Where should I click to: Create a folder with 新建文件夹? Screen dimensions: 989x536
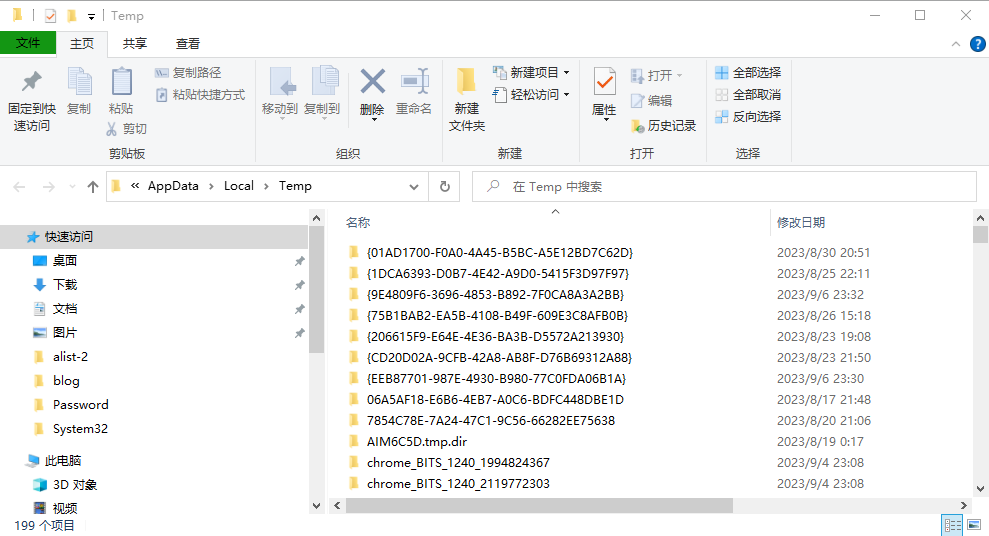[467, 99]
